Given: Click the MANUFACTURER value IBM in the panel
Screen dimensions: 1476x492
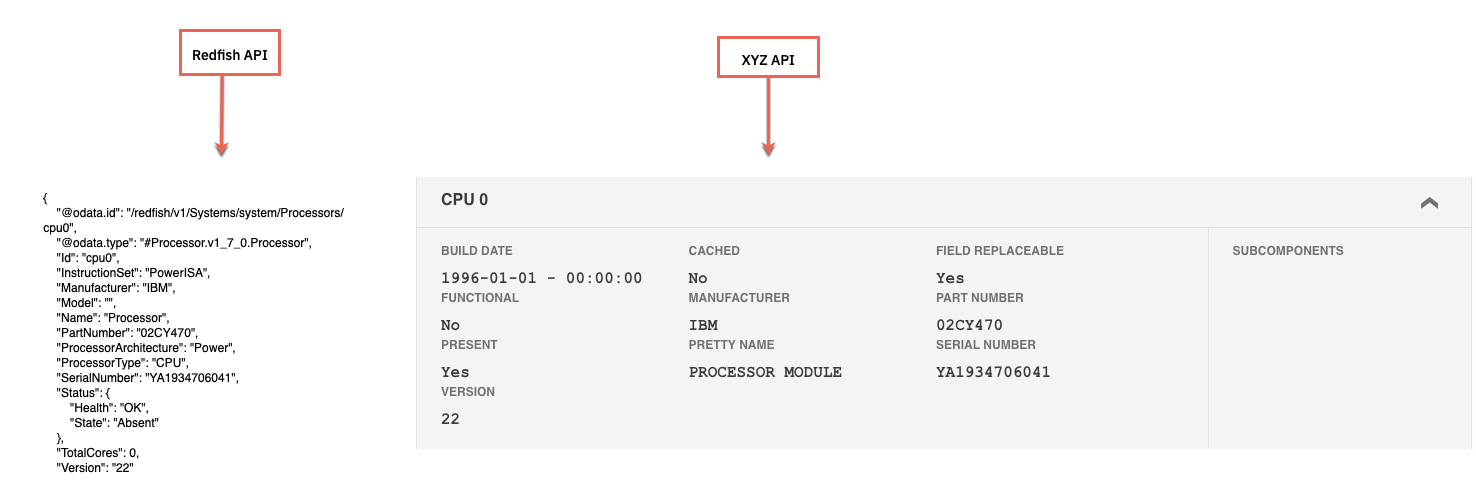Looking at the screenshot, I should click(703, 325).
